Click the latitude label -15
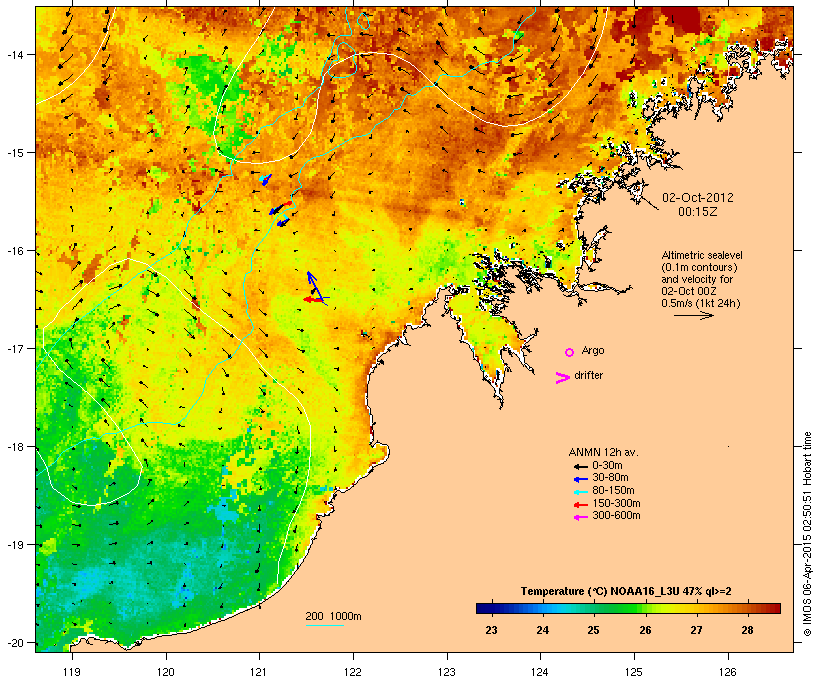Image resolution: width=820 pixels, height=680 pixels. point(15,153)
